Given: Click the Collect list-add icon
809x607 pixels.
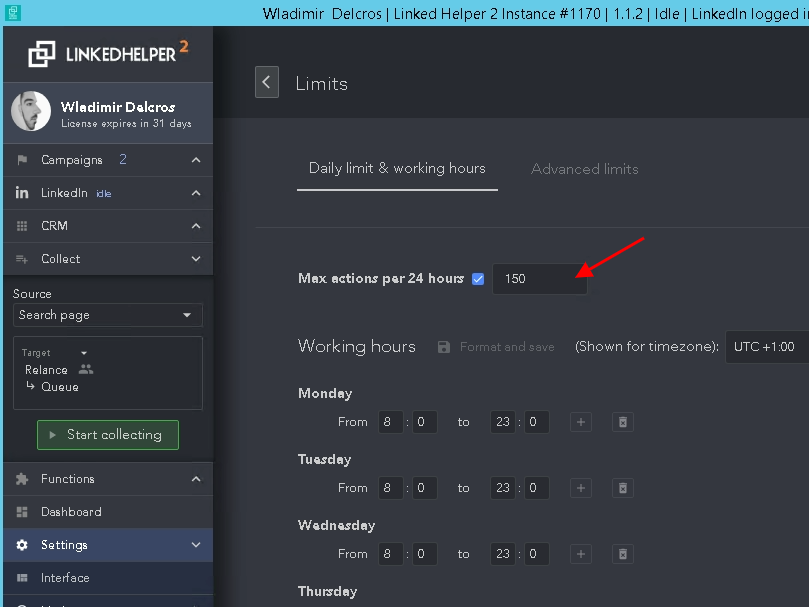Looking at the screenshot, I should (x=22, y=259).
